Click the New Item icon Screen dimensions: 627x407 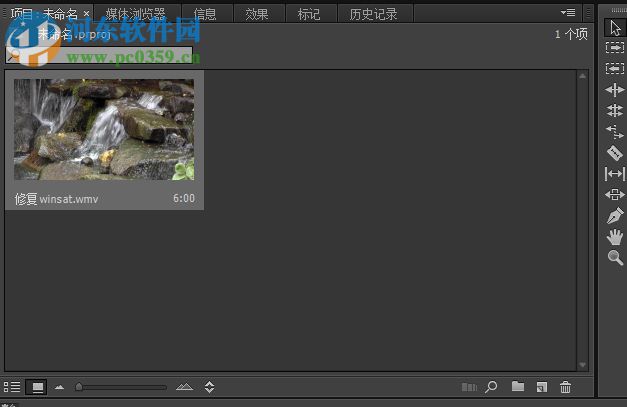point(542,387)
